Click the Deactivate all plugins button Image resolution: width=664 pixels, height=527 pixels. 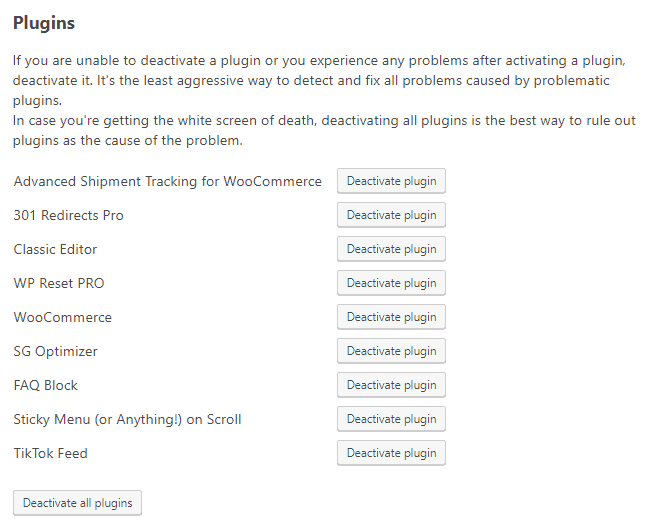point(78,503)
